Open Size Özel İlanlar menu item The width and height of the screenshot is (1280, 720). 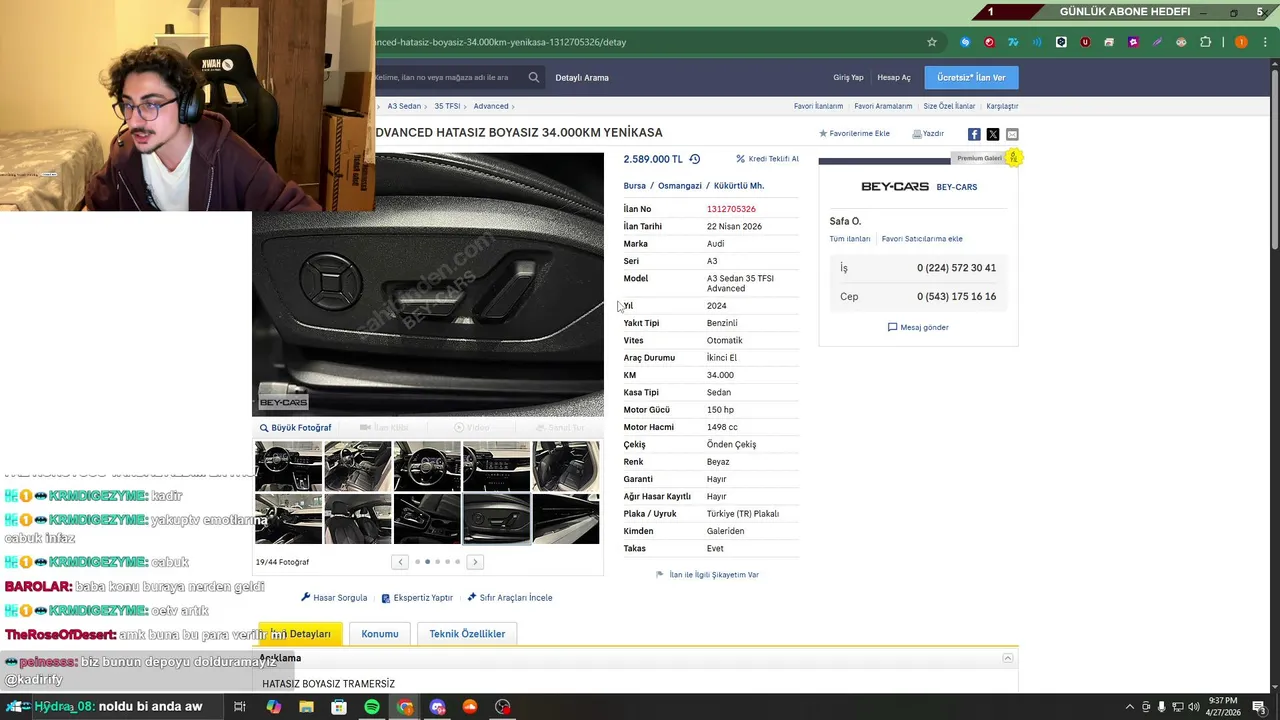coord(949,106)
